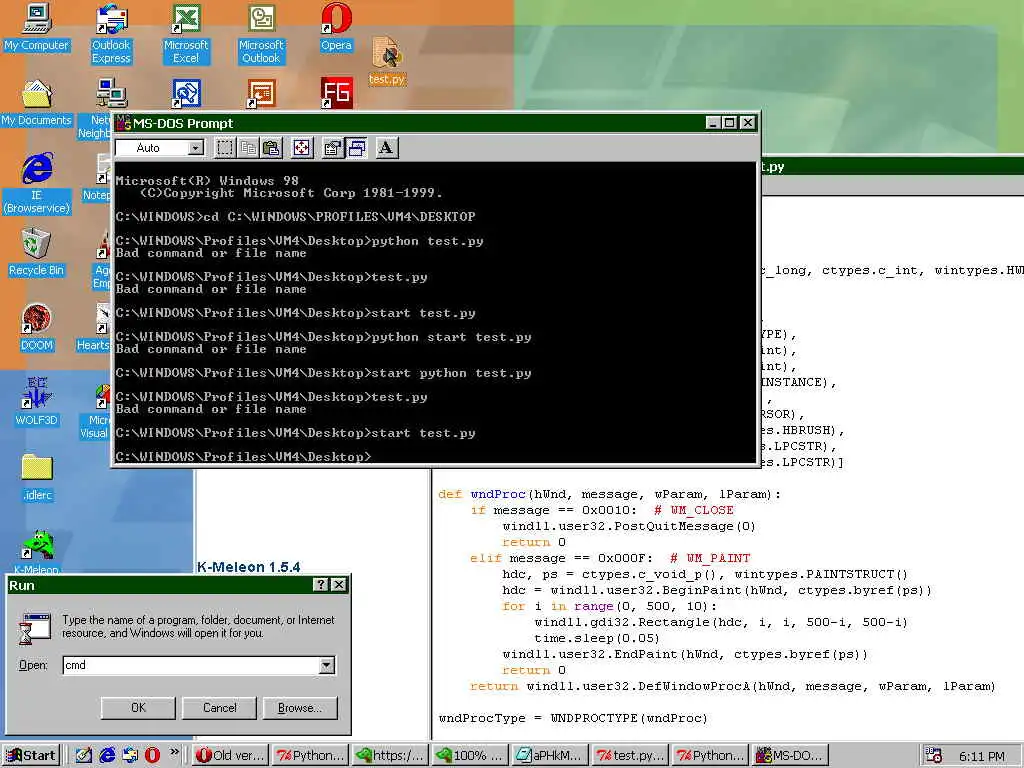Click the 'time.sleep(0.05)' line in editor
The image size is (1024, 768).
[597, 638]
